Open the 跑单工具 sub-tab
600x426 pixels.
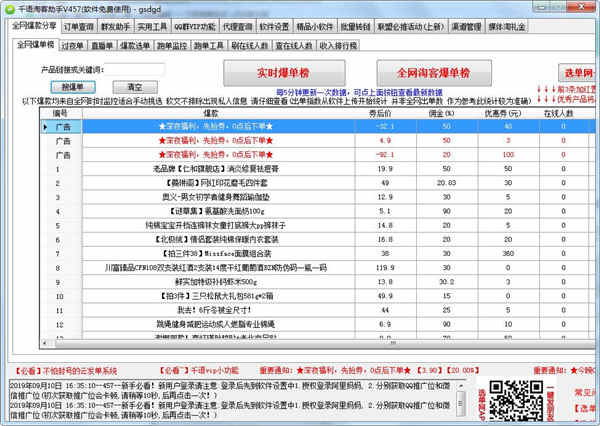click(209, 46)
